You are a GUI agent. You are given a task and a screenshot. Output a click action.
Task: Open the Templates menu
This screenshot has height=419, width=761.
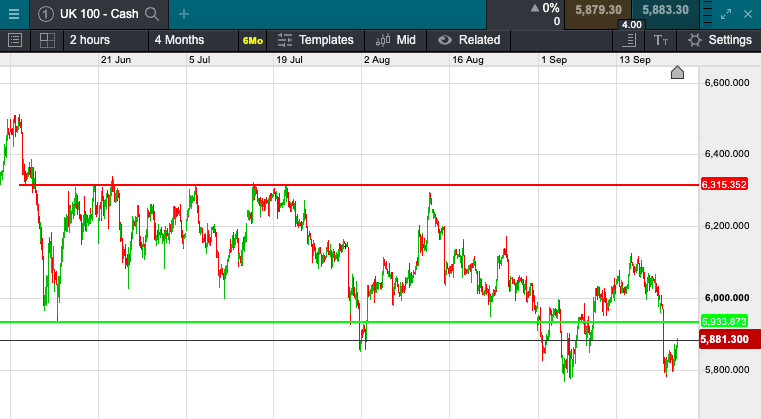click(x=316, y=40)
